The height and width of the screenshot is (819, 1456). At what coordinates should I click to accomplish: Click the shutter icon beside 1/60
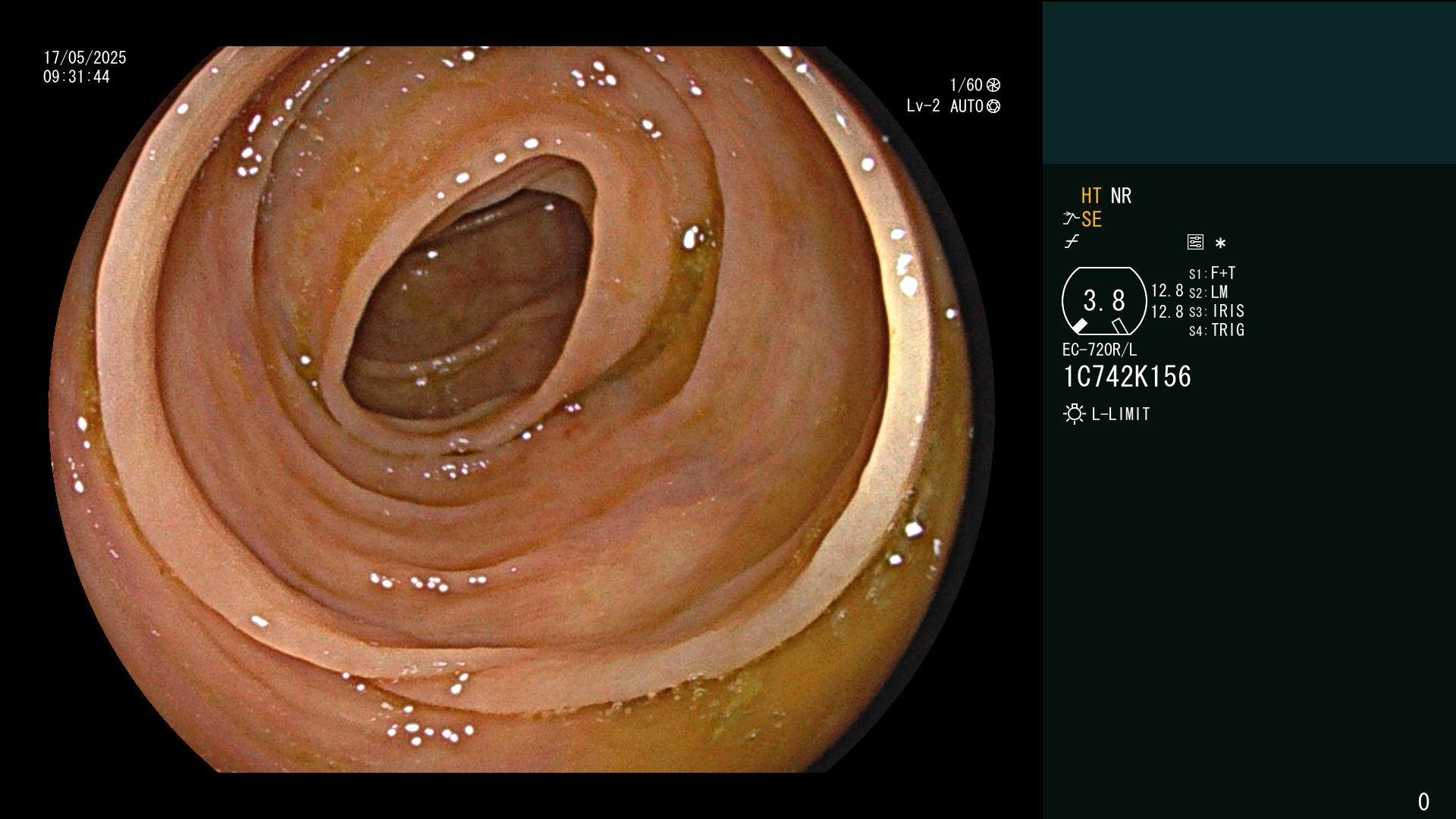tap(993, 85)
